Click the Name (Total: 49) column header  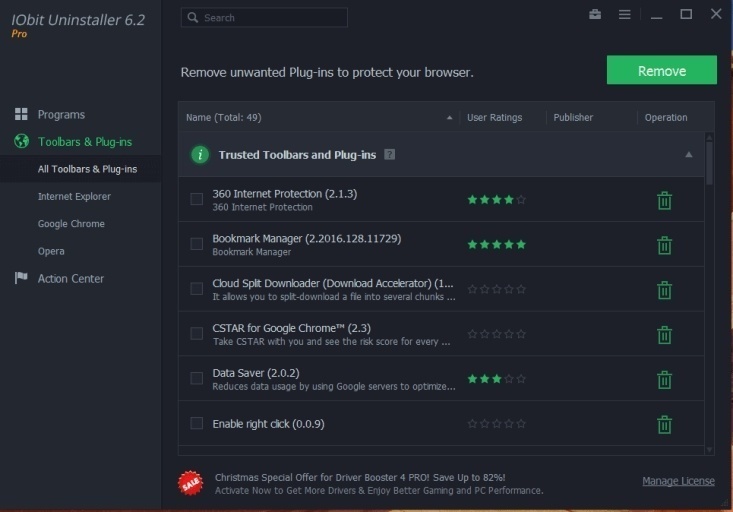223,117
